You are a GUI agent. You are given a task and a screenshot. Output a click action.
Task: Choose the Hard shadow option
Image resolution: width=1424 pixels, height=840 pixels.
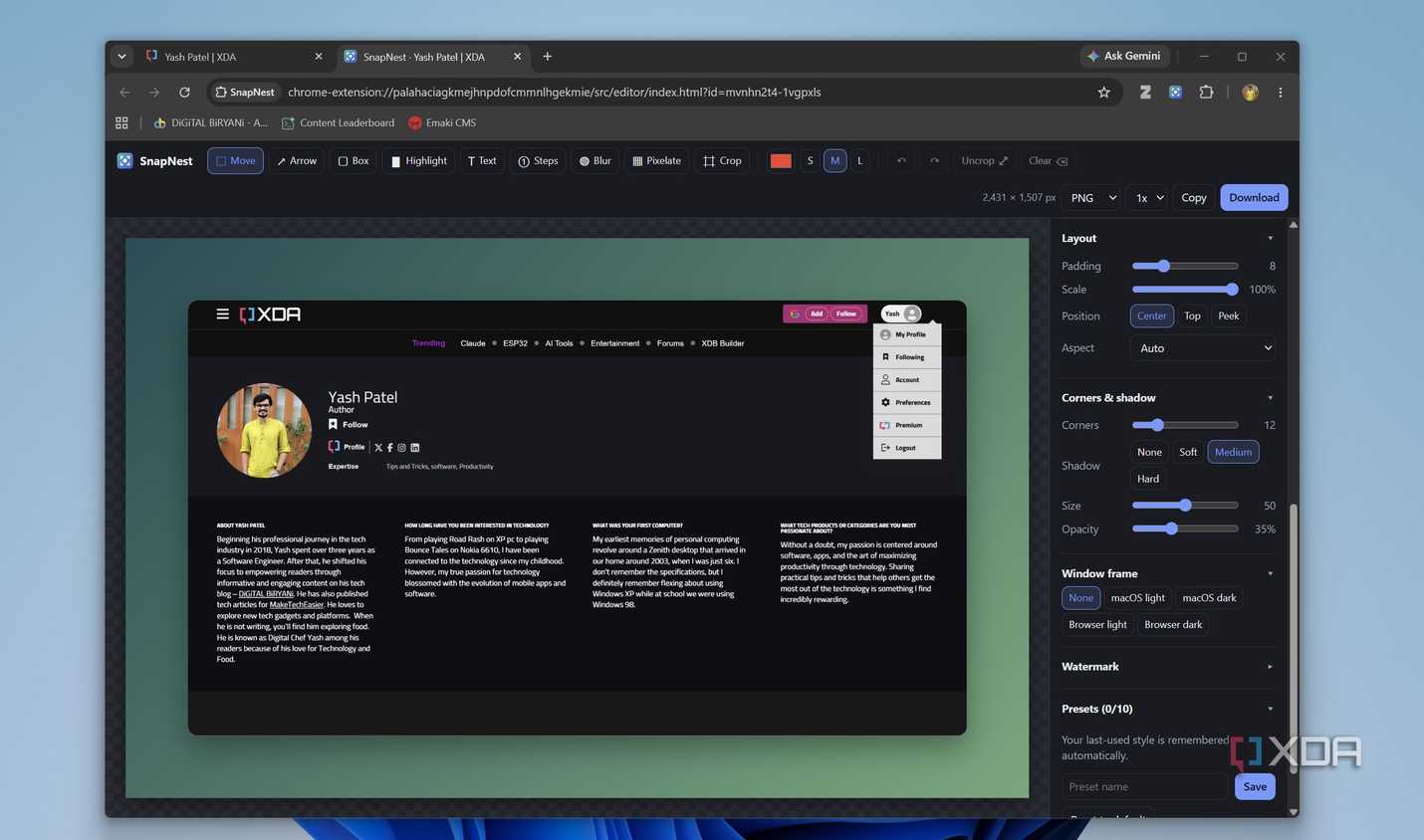[1148, 479]
